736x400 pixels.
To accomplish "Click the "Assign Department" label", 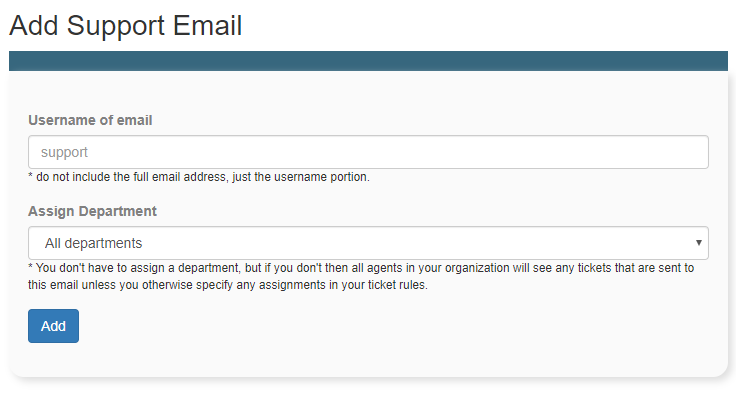I will 92,211.
